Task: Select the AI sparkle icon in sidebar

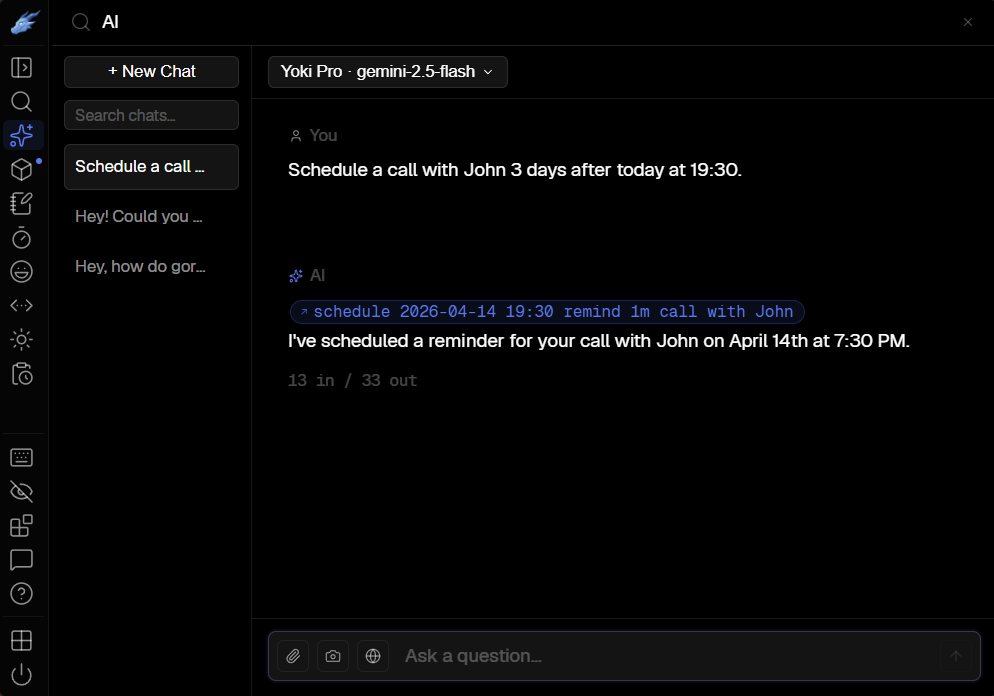Action: (22, 135)
